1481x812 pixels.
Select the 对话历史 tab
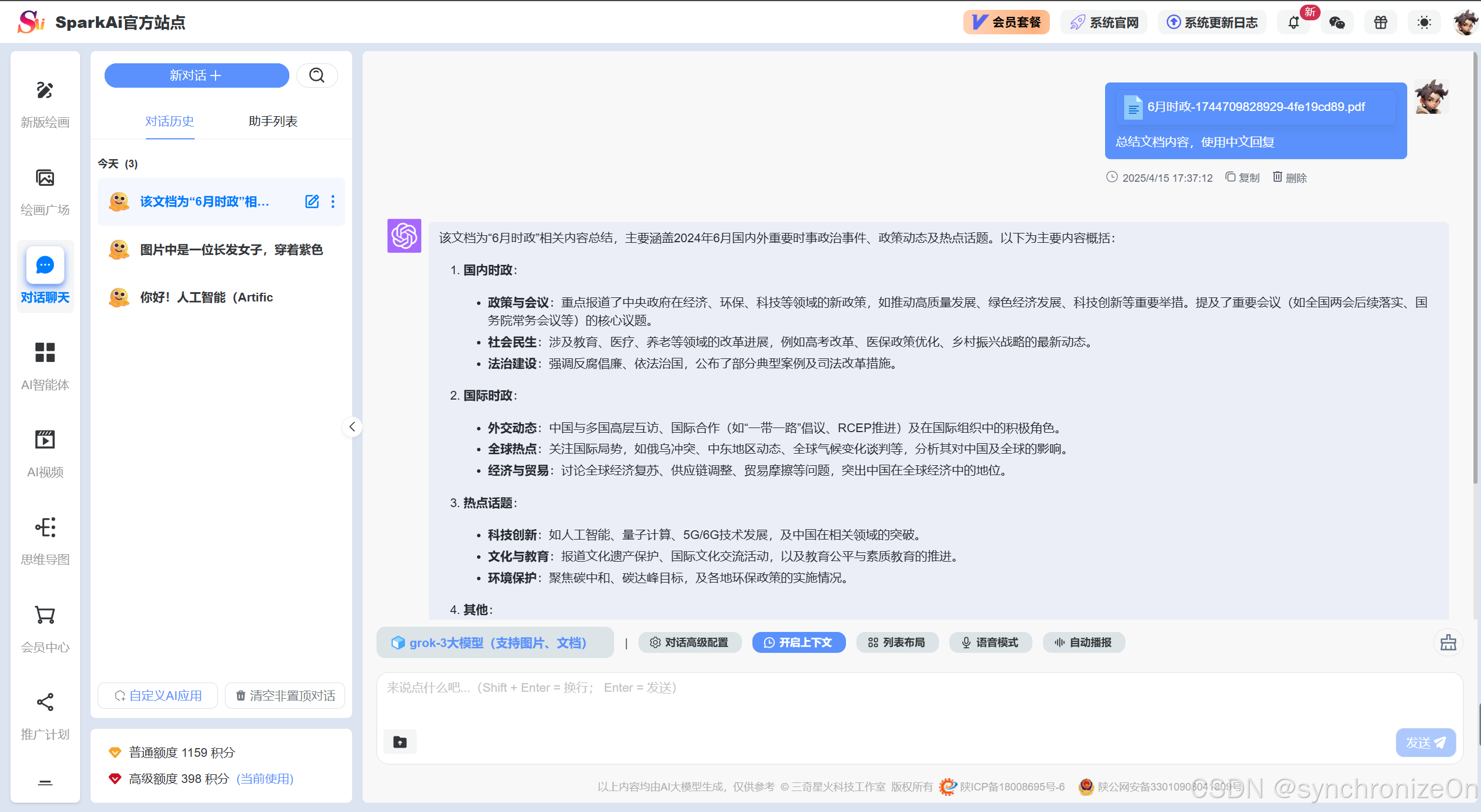click(x=170, y=121)
